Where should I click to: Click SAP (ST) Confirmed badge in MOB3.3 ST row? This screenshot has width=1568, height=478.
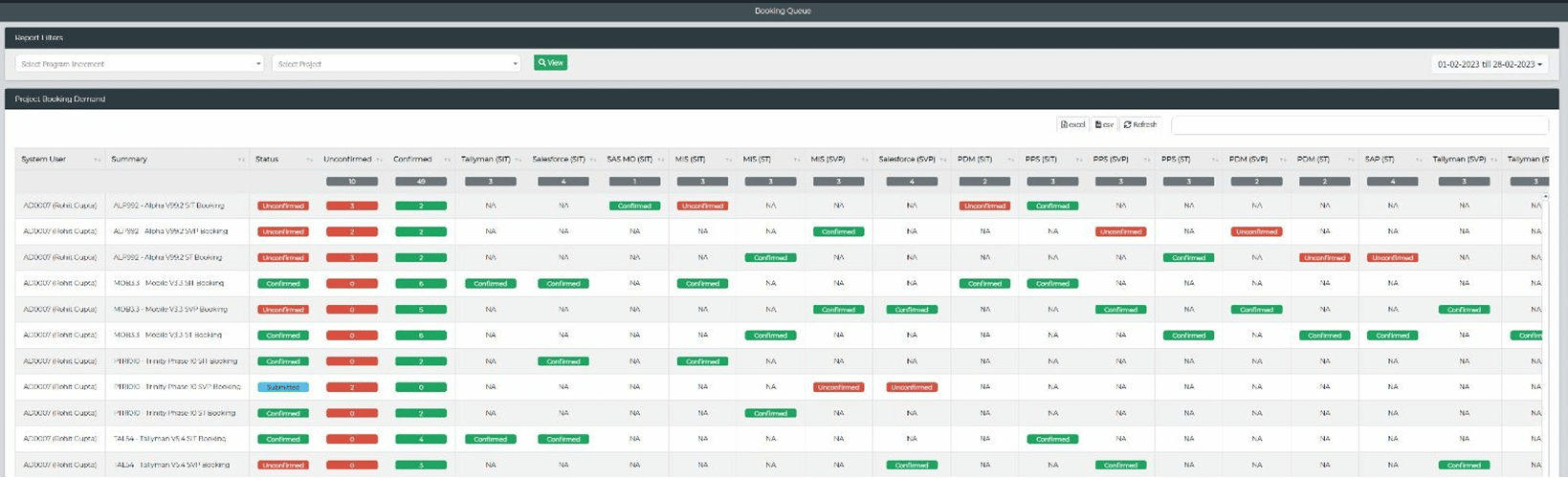pos(1392,336)
